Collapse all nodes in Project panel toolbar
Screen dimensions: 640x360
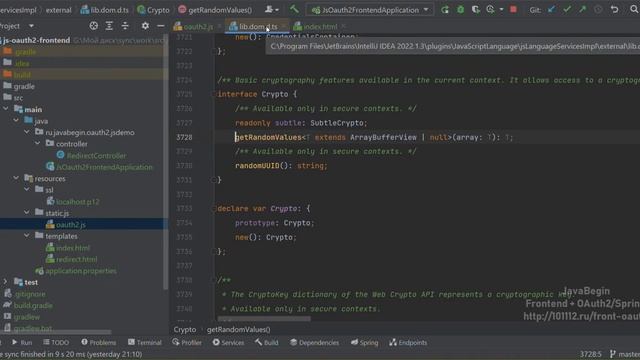click(x=125, y=26)
